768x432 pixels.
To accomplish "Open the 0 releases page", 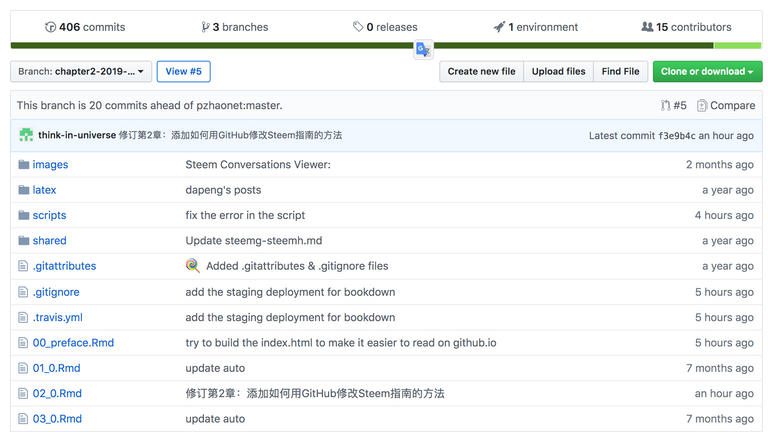I will 385,27.
